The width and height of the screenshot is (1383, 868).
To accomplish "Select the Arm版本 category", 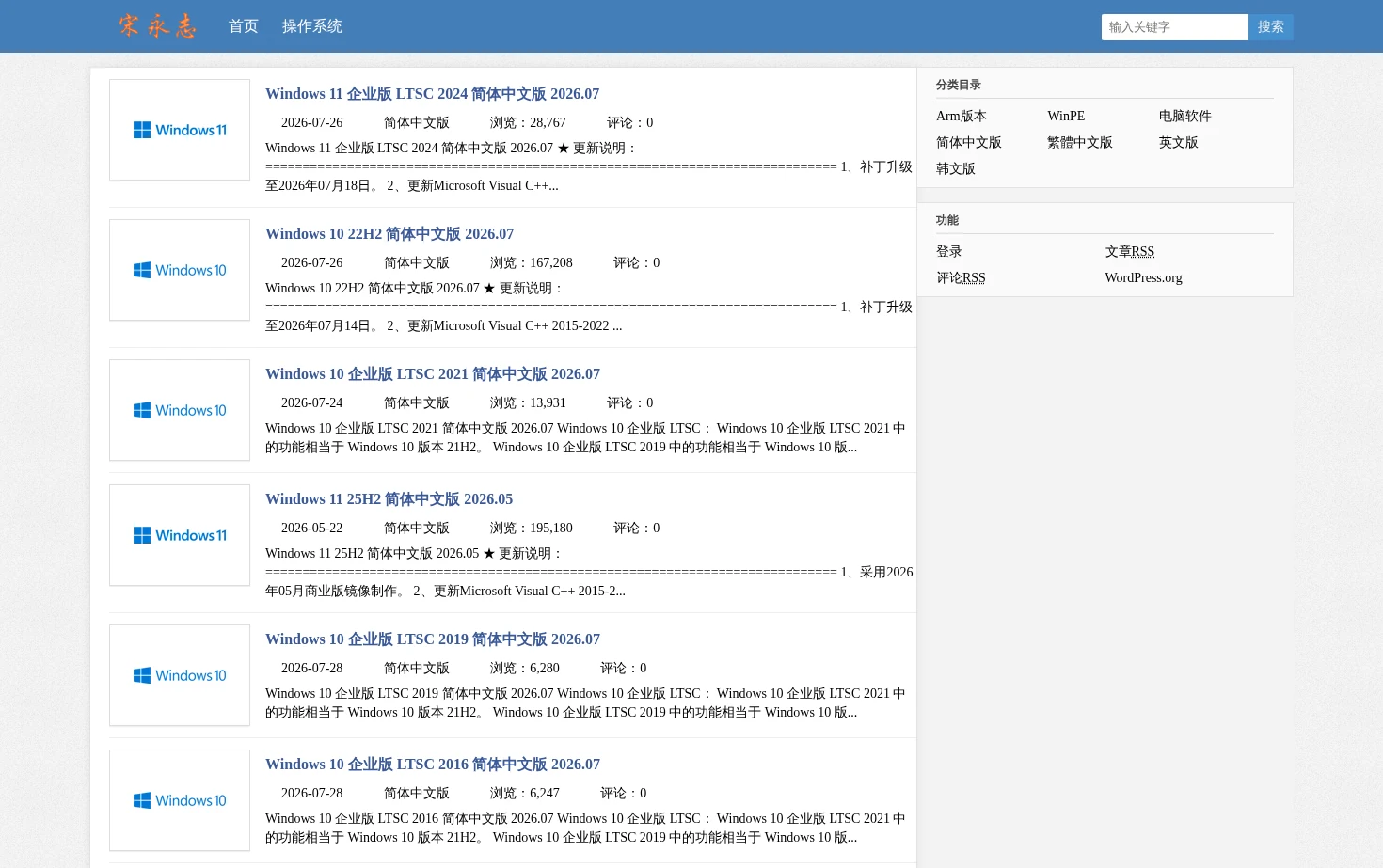I will click(x=962, y=117).
